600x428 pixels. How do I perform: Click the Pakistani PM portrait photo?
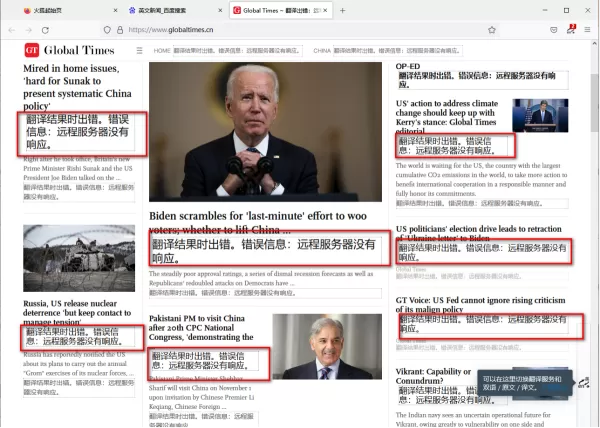(x=327, y=347)
